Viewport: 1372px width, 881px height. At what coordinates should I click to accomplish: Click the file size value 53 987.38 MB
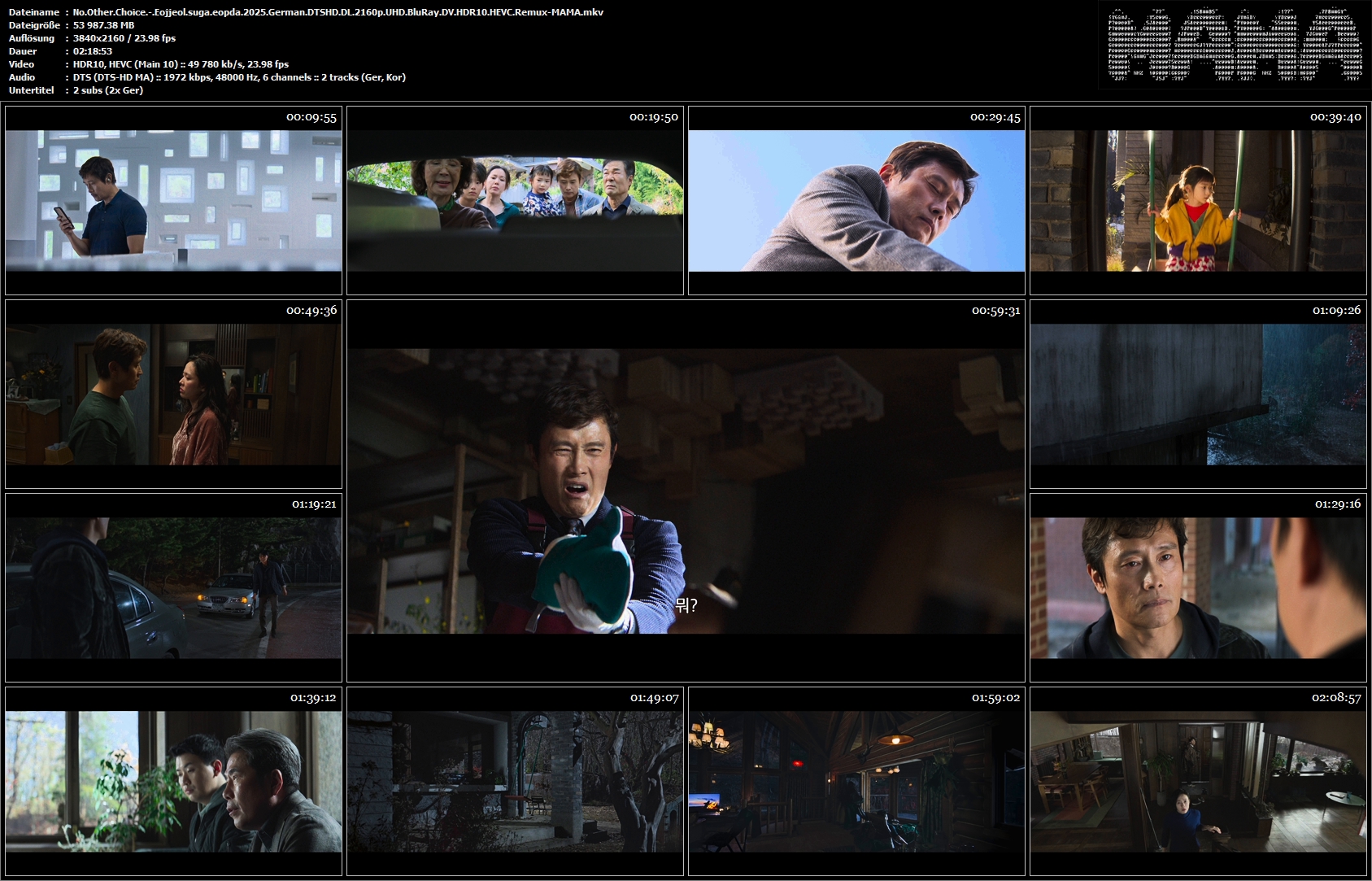coord(104,25)
